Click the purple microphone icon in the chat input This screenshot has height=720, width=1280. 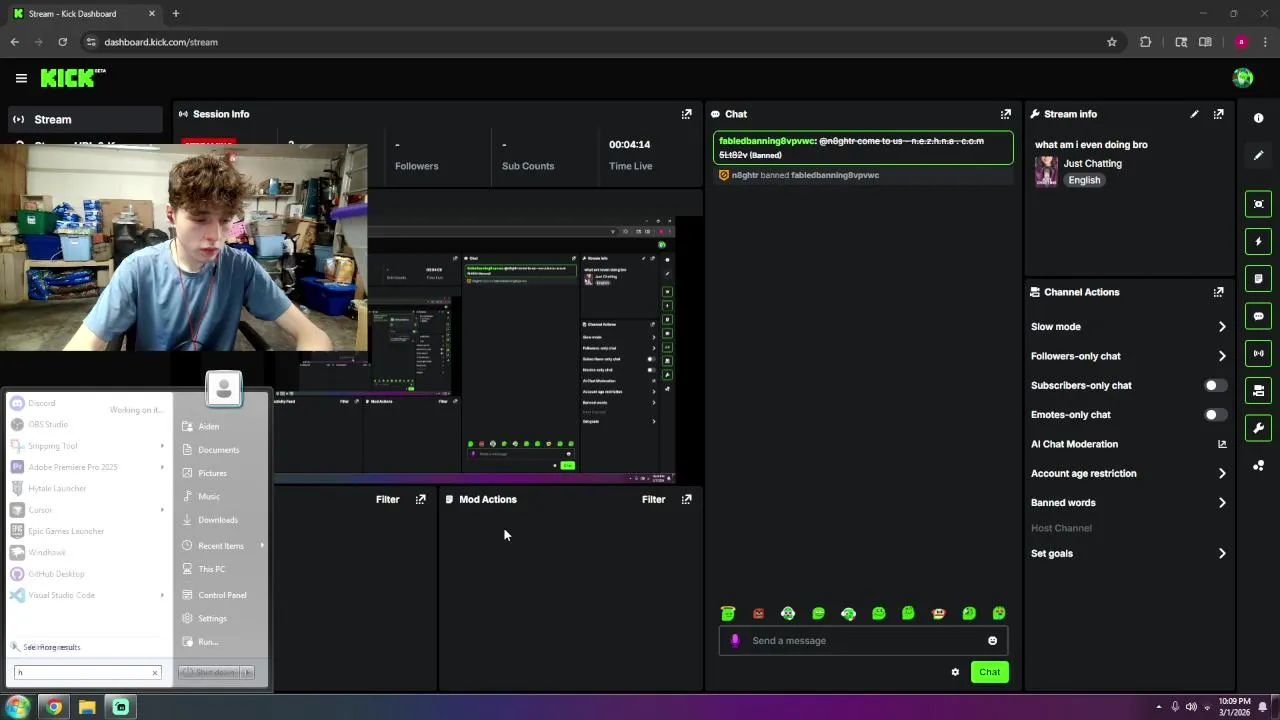pos(735,641)
